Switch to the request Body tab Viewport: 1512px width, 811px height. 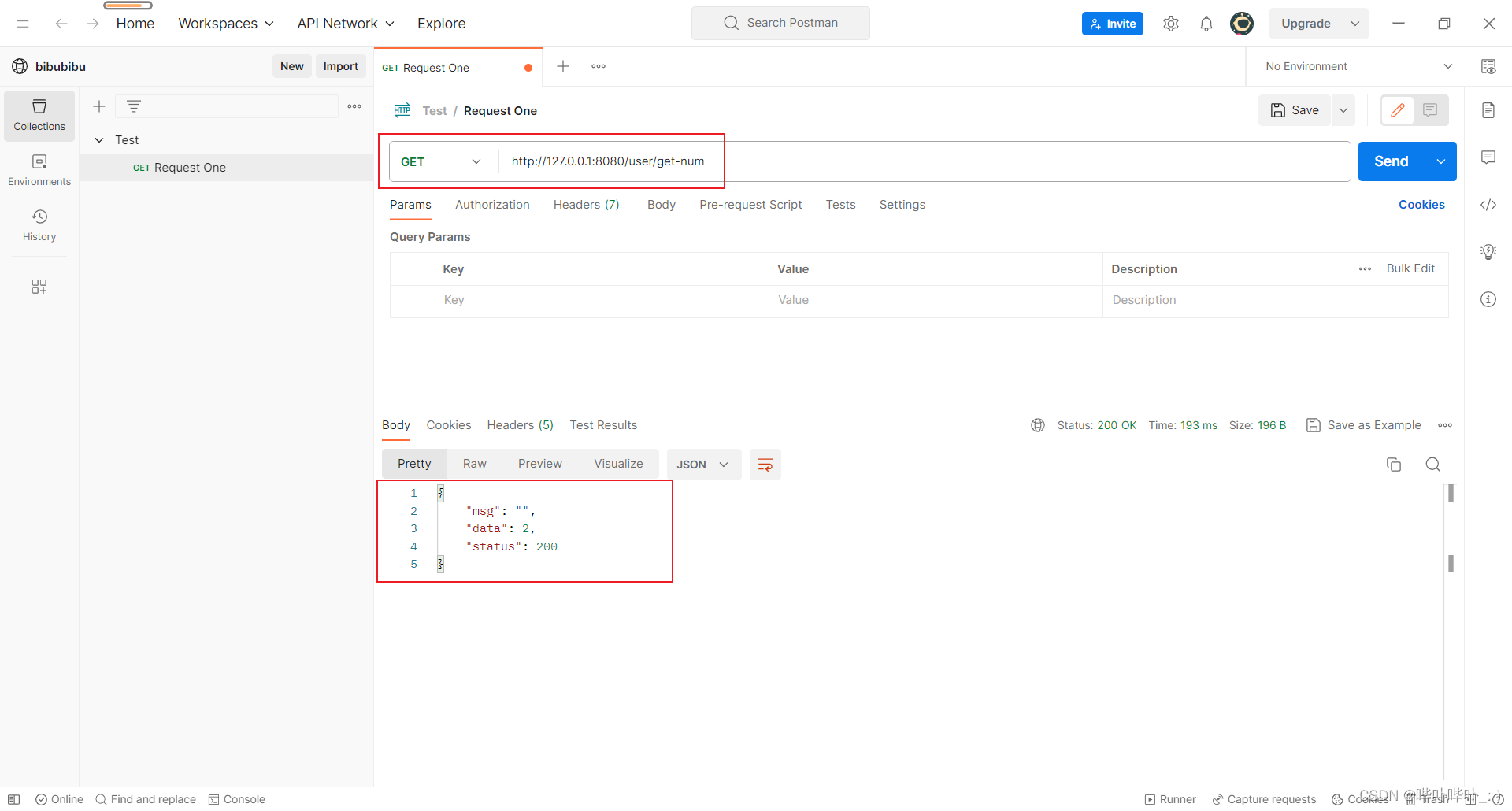pyautogui.click(x=661, y=205)
